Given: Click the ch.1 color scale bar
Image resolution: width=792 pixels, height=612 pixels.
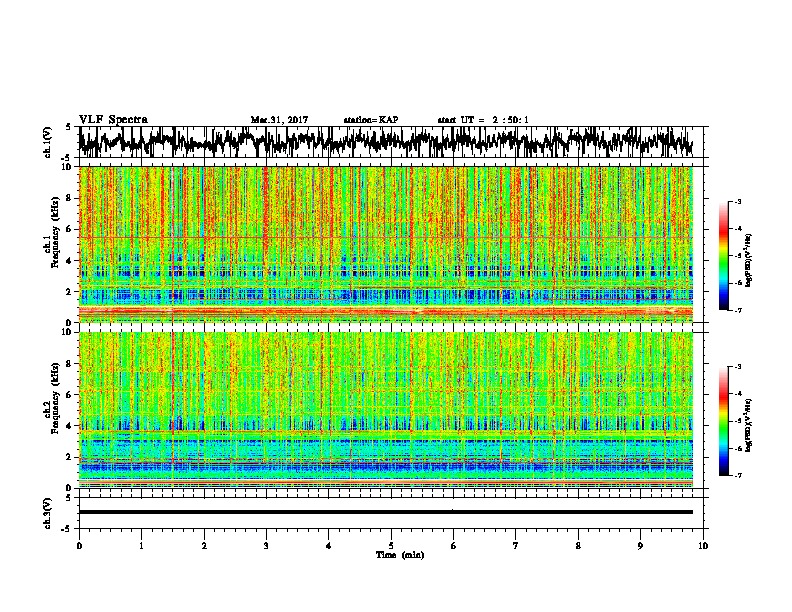Looking at the screenshot, I should pyautogui.click(x=723, y=256).
